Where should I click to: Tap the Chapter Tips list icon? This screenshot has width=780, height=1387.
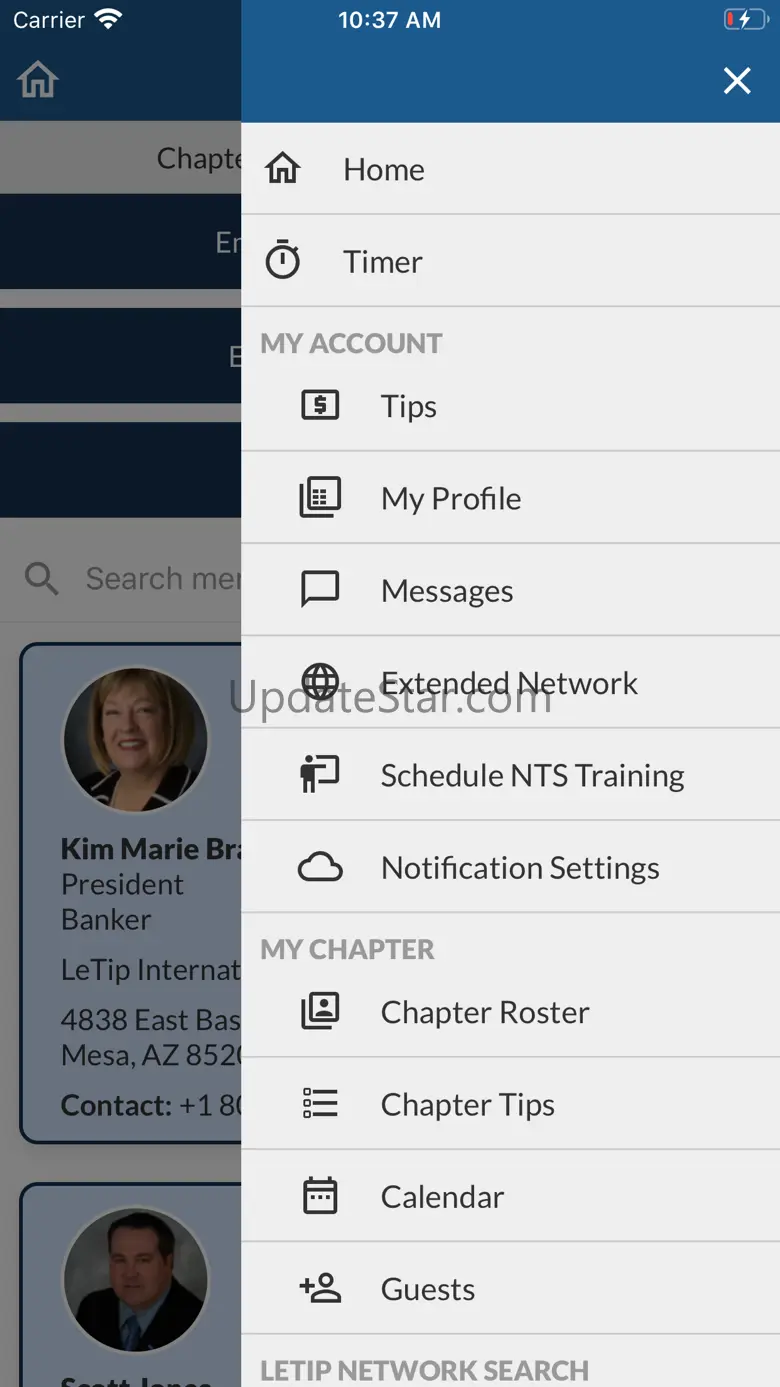point(320,1104)
